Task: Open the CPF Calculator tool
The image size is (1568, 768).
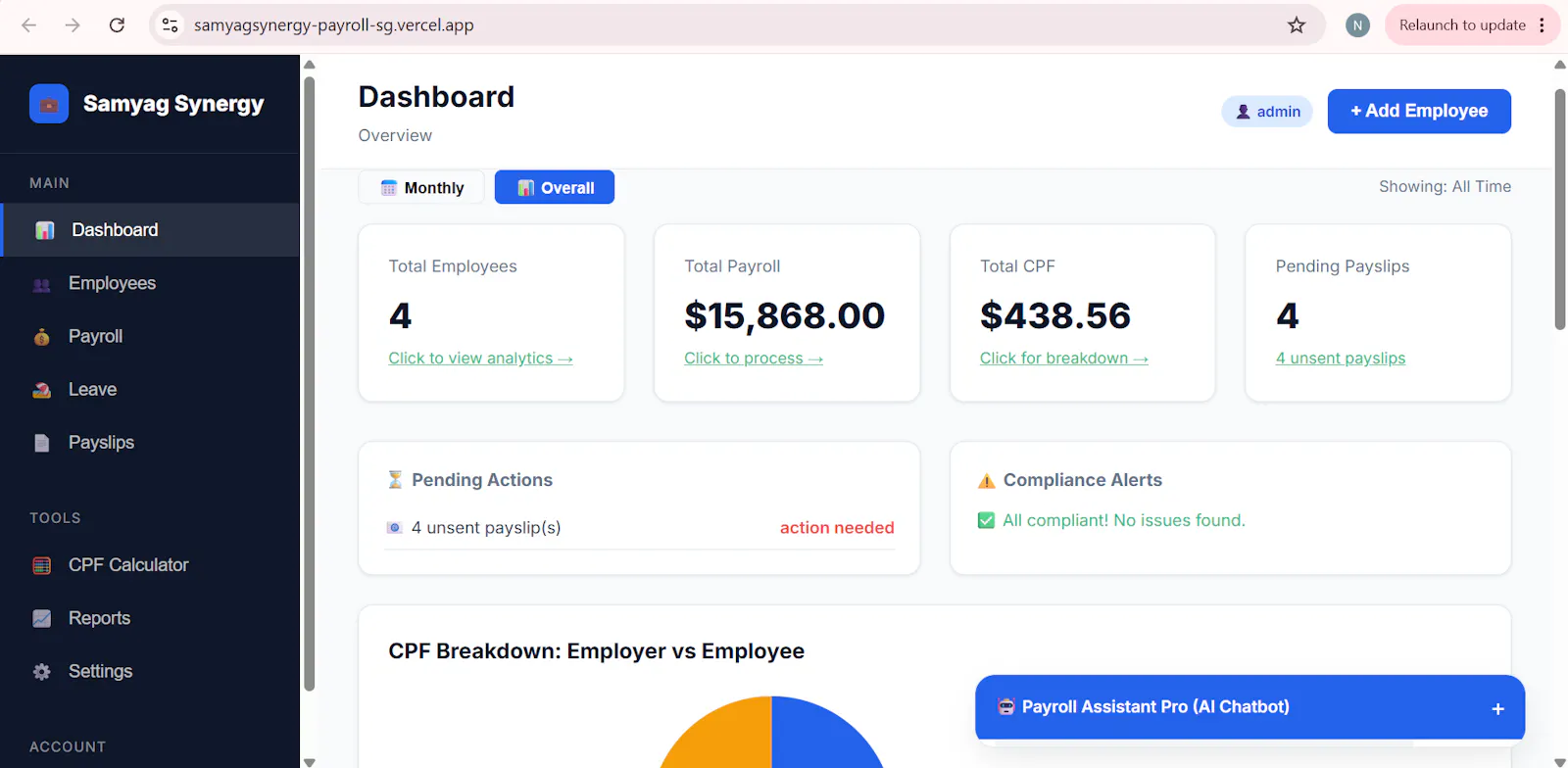Action: click(x=150, y=565)
